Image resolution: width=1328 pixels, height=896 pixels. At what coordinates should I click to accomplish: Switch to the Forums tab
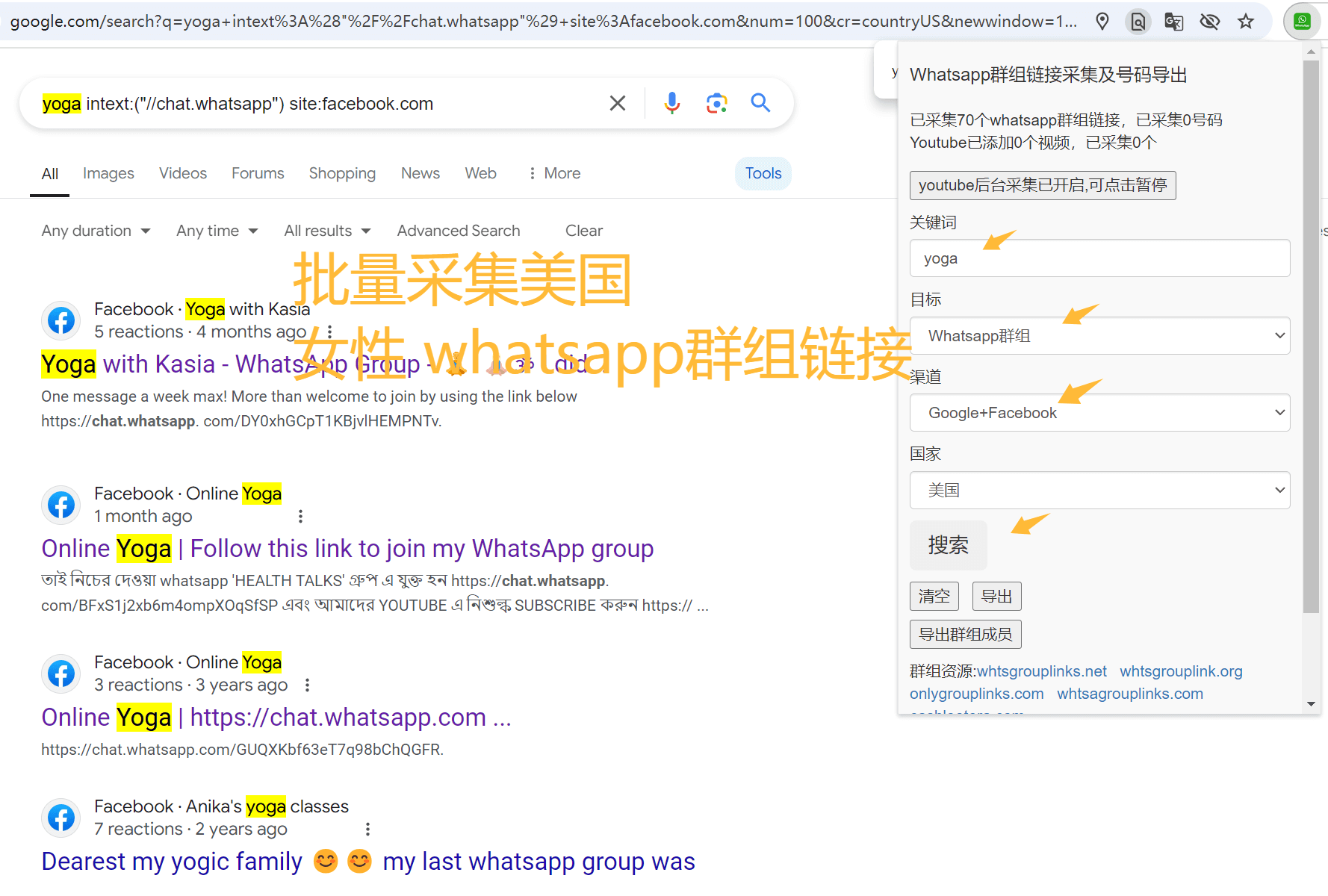[258, 173]
